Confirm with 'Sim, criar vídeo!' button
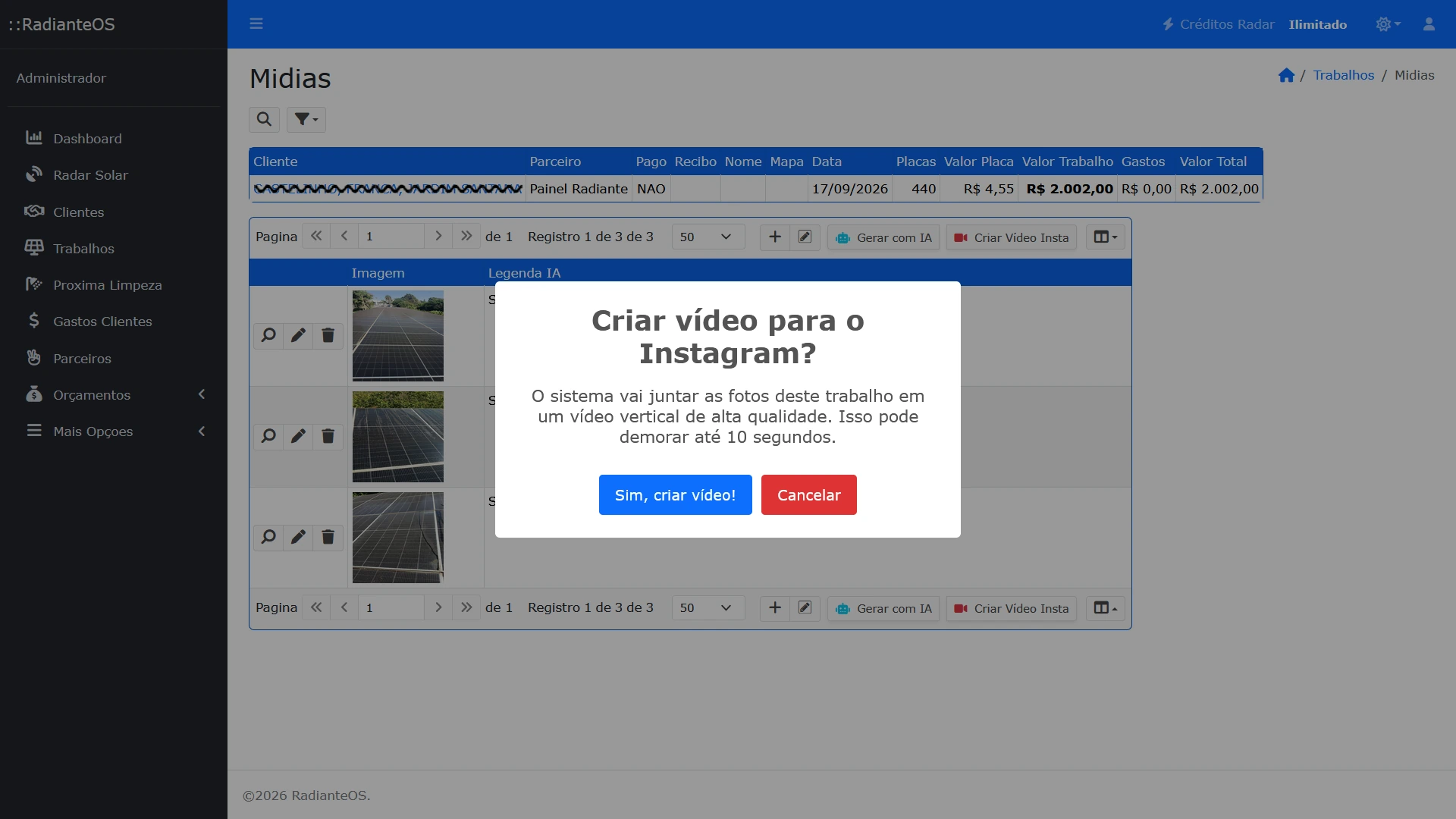The image size is (1456, 819). [675, 494]
